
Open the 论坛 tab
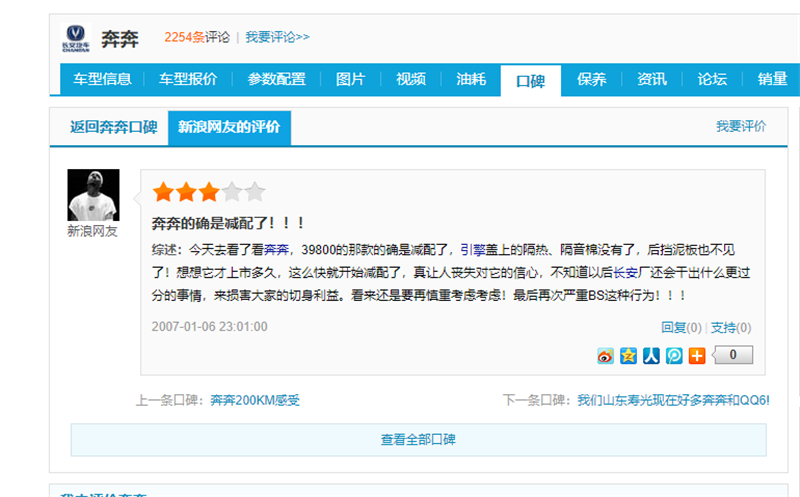pyautogui.click(x=712, y=79)
